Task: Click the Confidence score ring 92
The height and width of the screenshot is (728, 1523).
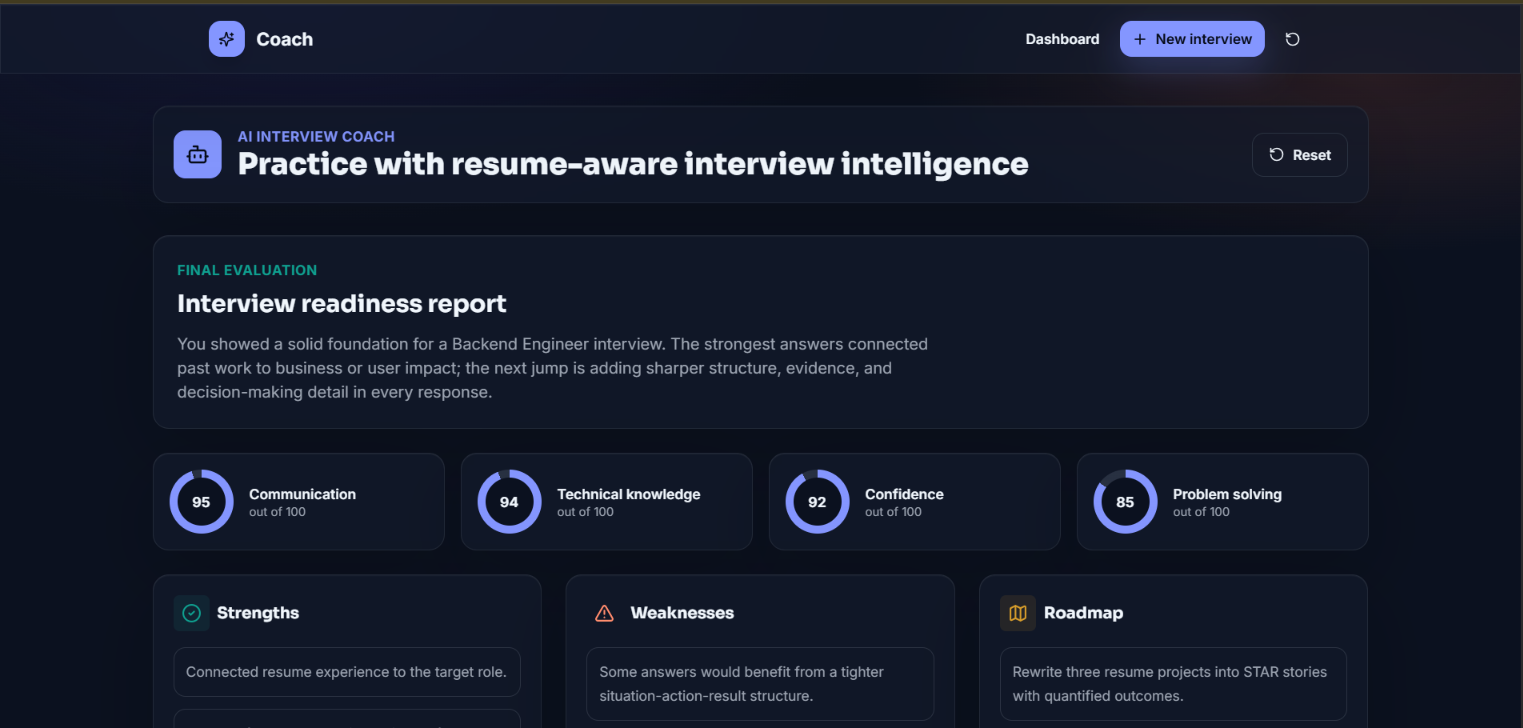Action: point(817,502)
